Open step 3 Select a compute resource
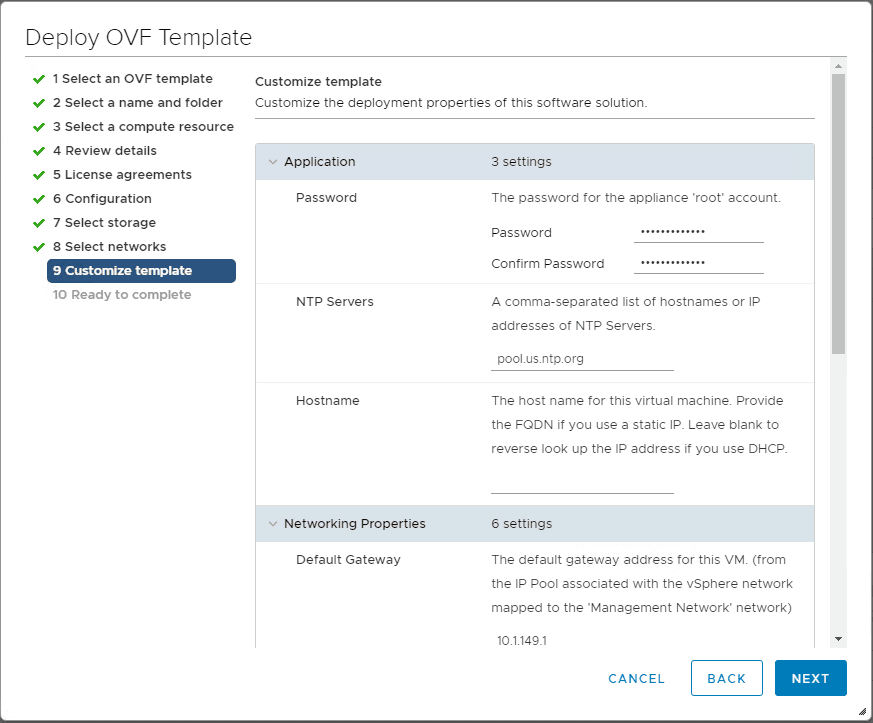This screenshot has width=873, height=723. pos(143,127)
